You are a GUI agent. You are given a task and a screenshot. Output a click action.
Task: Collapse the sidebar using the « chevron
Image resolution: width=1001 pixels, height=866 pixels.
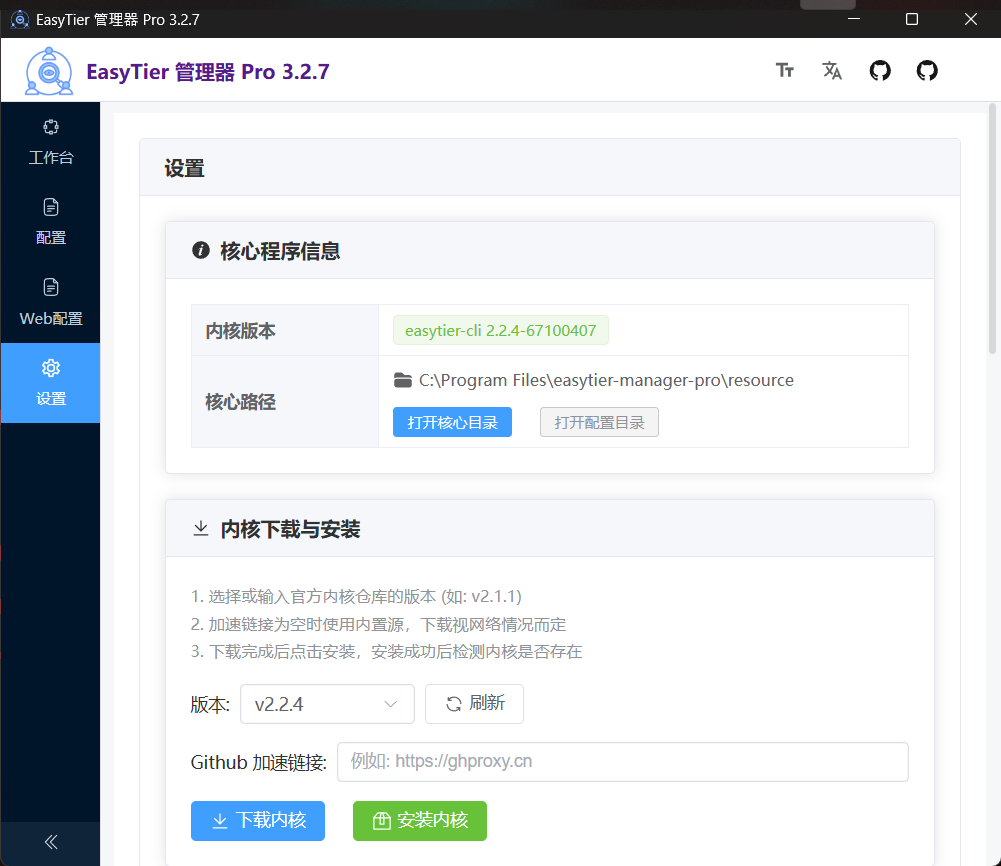click(x=50, y=843)
